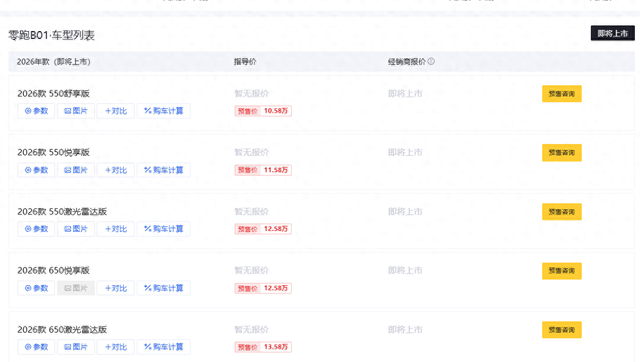Click 预售咨询 for 550舒享版

coord(562,94)
